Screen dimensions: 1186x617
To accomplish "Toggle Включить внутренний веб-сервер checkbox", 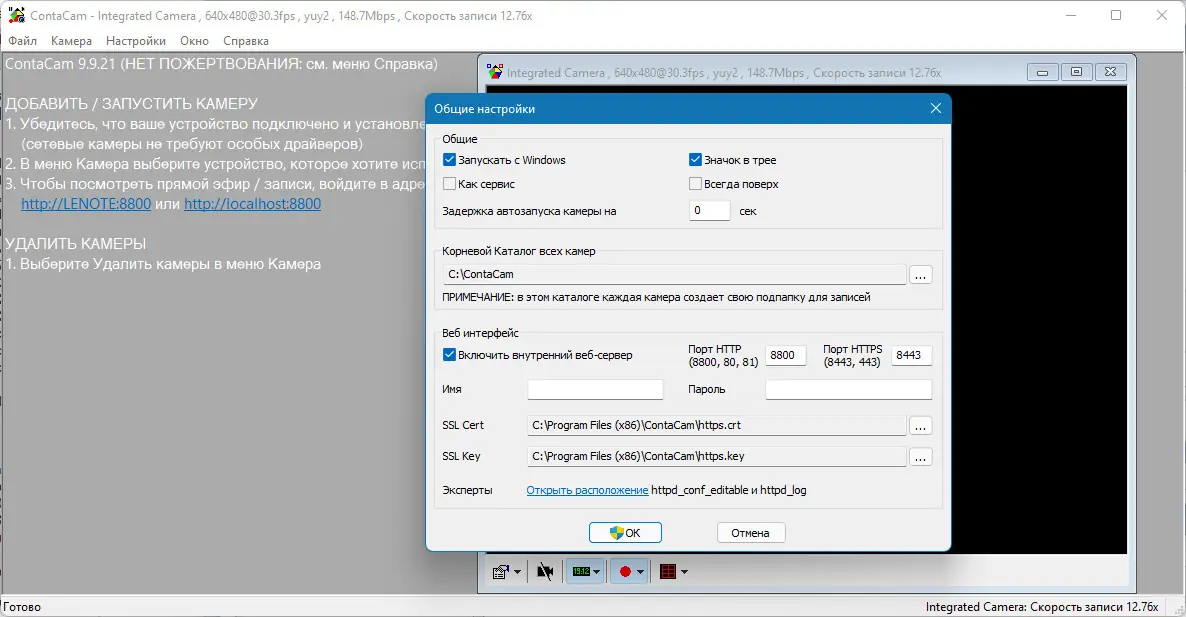I will coord(449,355).
